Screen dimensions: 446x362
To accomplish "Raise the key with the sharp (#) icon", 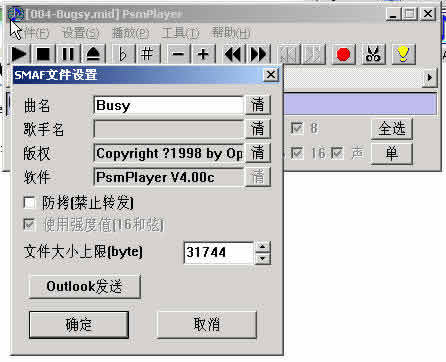I will [x=147, y=54].
